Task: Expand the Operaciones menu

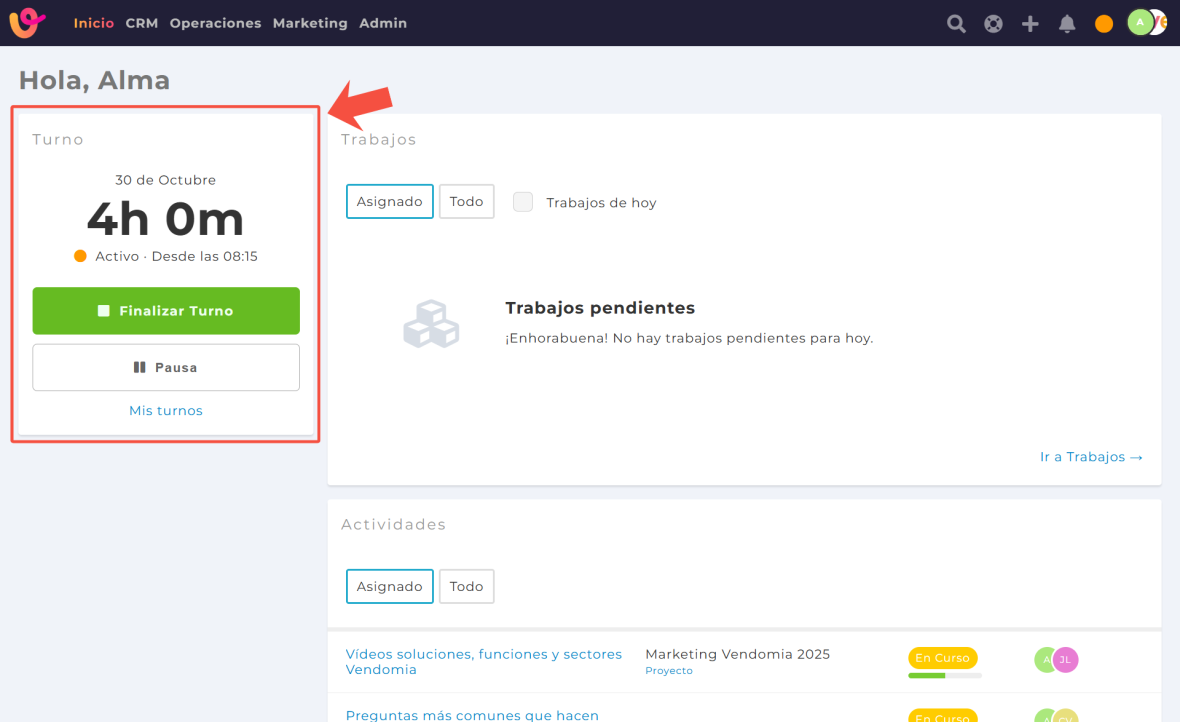Action: click(215, 23)
